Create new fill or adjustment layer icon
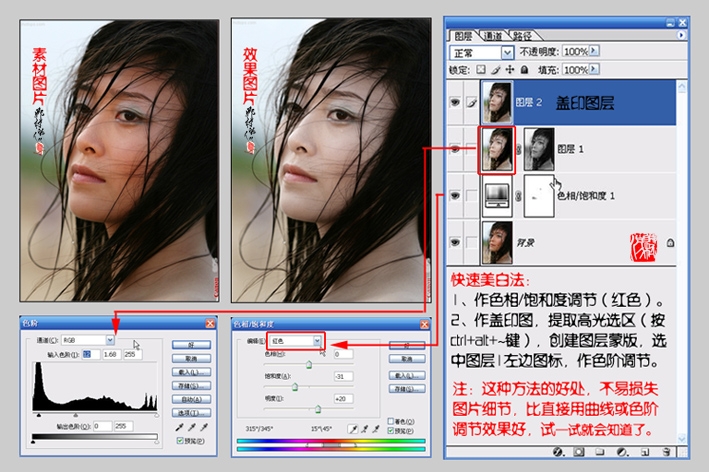 click(x=622, y=452)
